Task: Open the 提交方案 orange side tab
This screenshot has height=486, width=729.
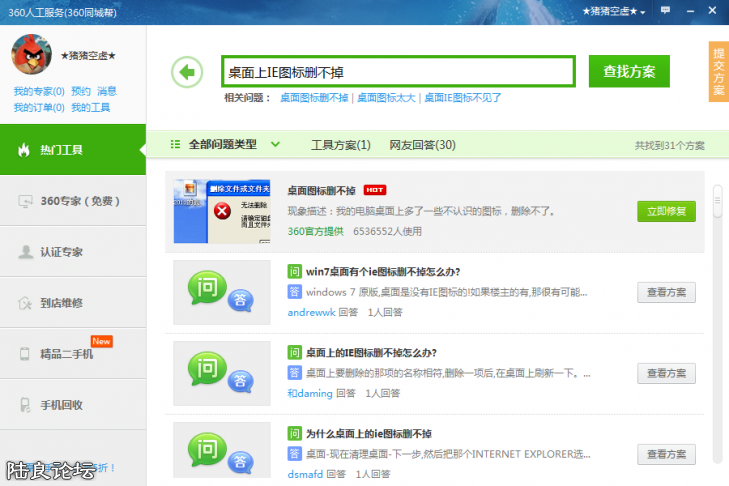Action: click(719, 72)
